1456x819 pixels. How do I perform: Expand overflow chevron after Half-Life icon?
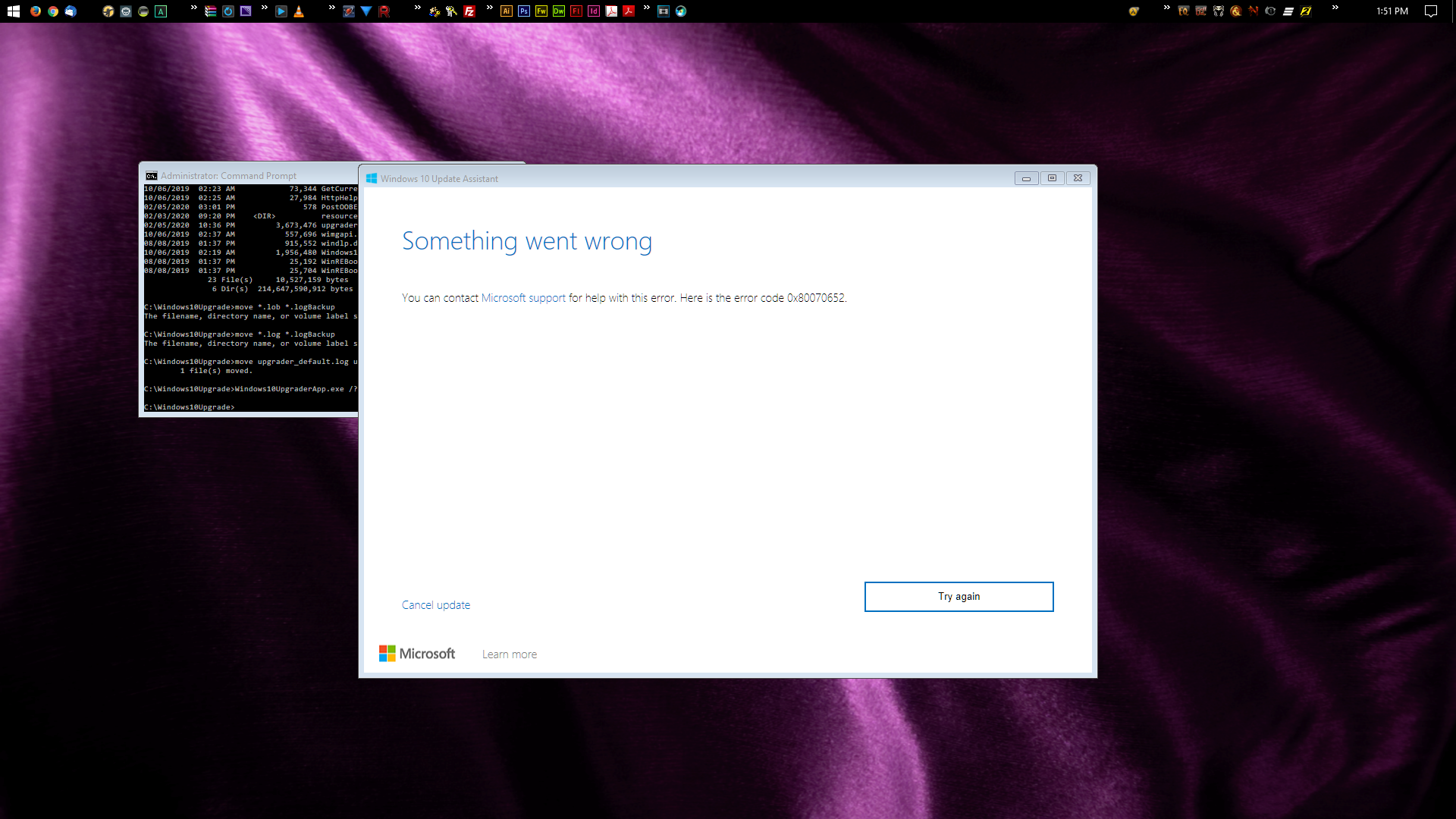click(1166, 8)
